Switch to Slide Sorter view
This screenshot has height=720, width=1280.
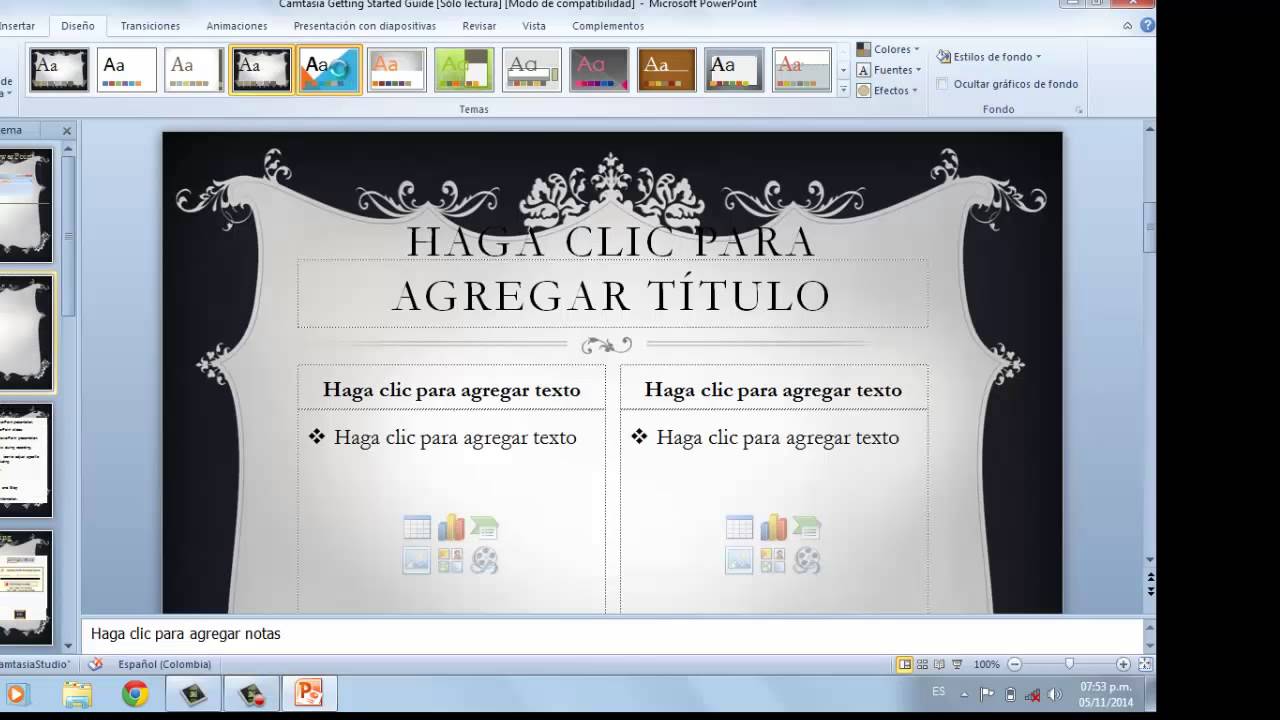click(x=922, y=664)
